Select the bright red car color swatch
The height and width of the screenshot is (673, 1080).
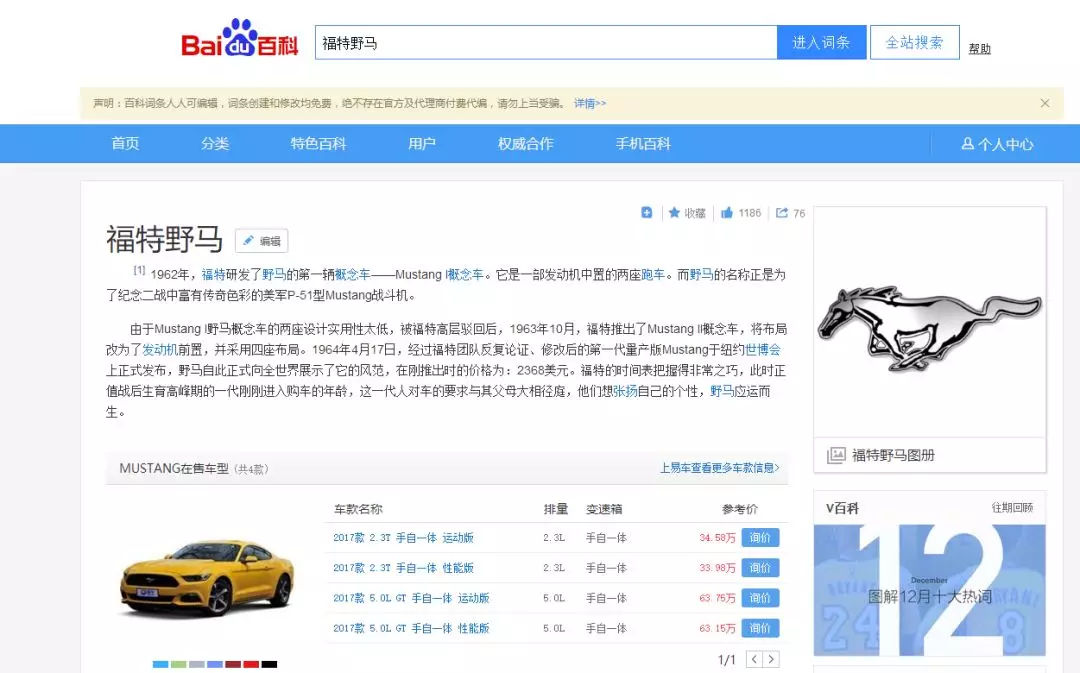point(251,664)
